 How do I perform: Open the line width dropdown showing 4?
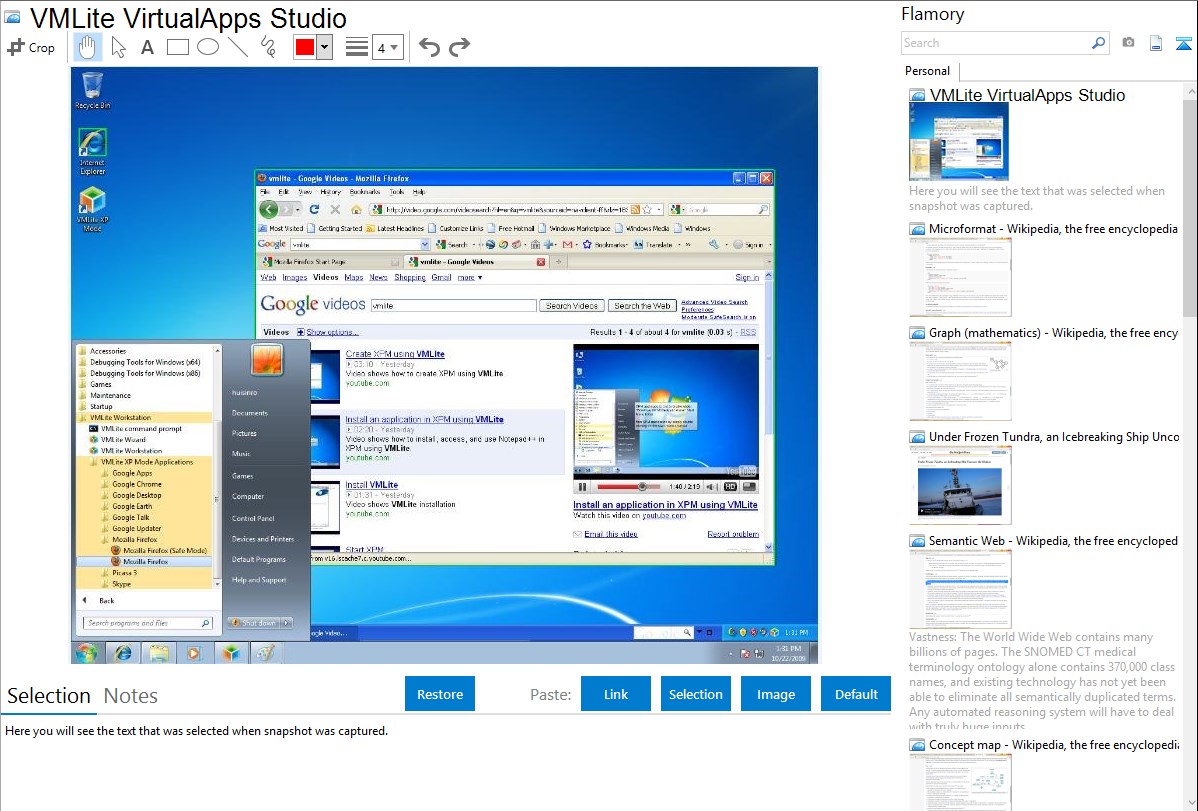(x=387, y=48)
